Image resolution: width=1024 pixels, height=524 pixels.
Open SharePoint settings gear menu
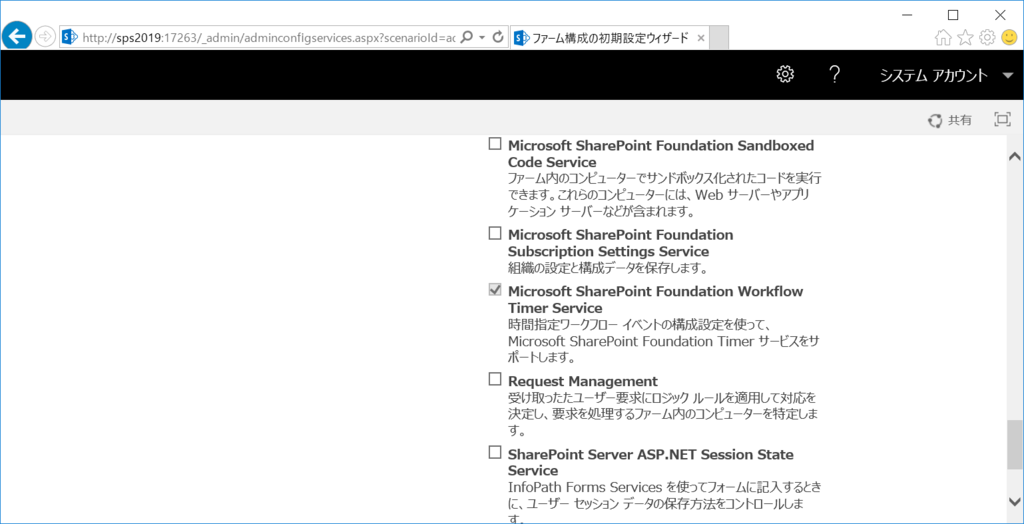[785, 74]
